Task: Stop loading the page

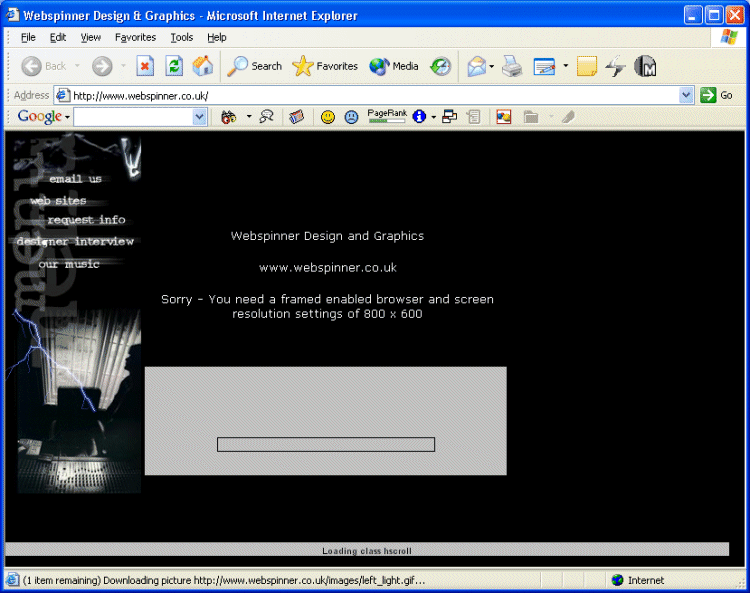Action: [145, 66]
